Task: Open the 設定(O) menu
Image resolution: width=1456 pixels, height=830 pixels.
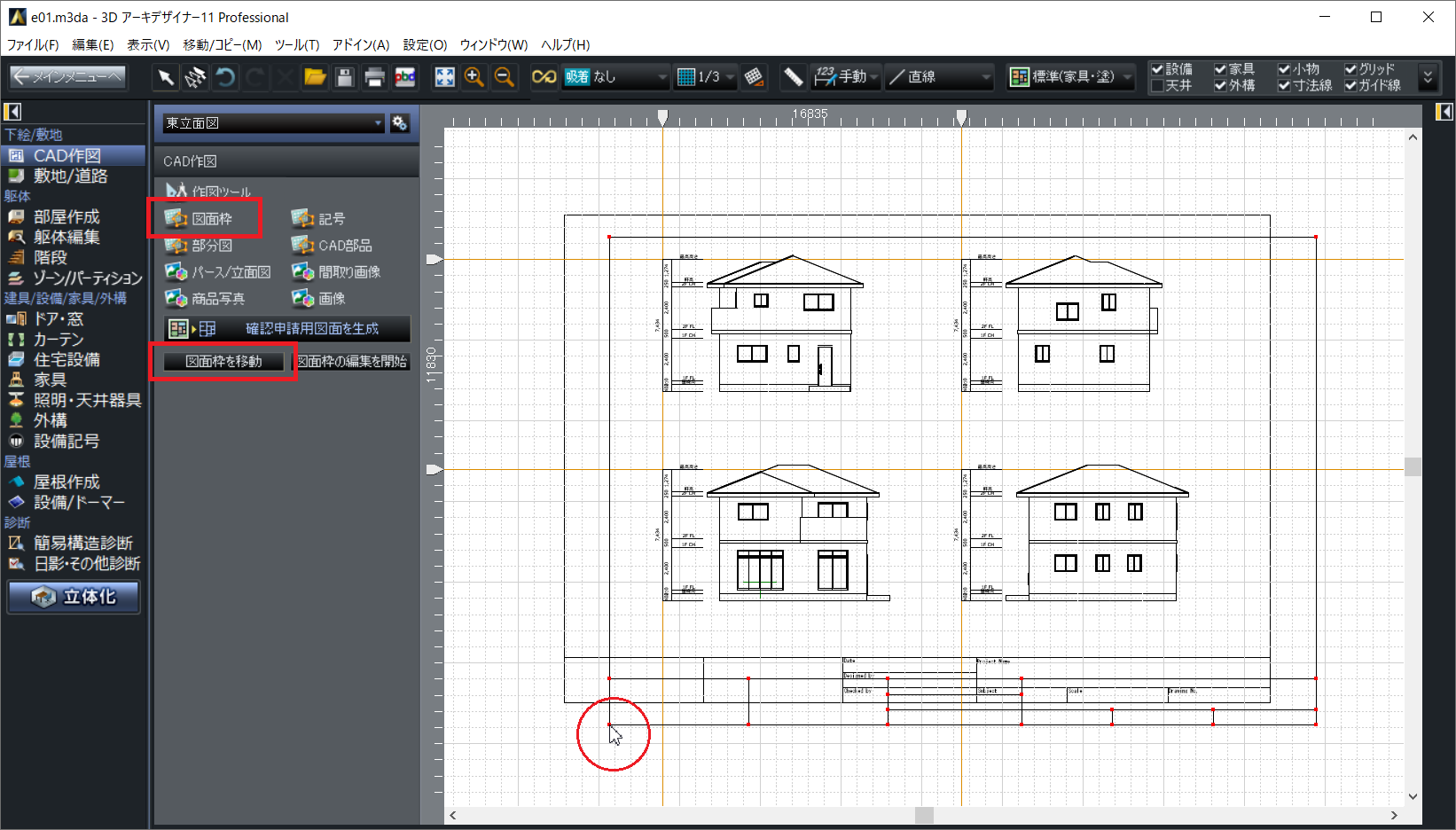Action: pos(425,44)
